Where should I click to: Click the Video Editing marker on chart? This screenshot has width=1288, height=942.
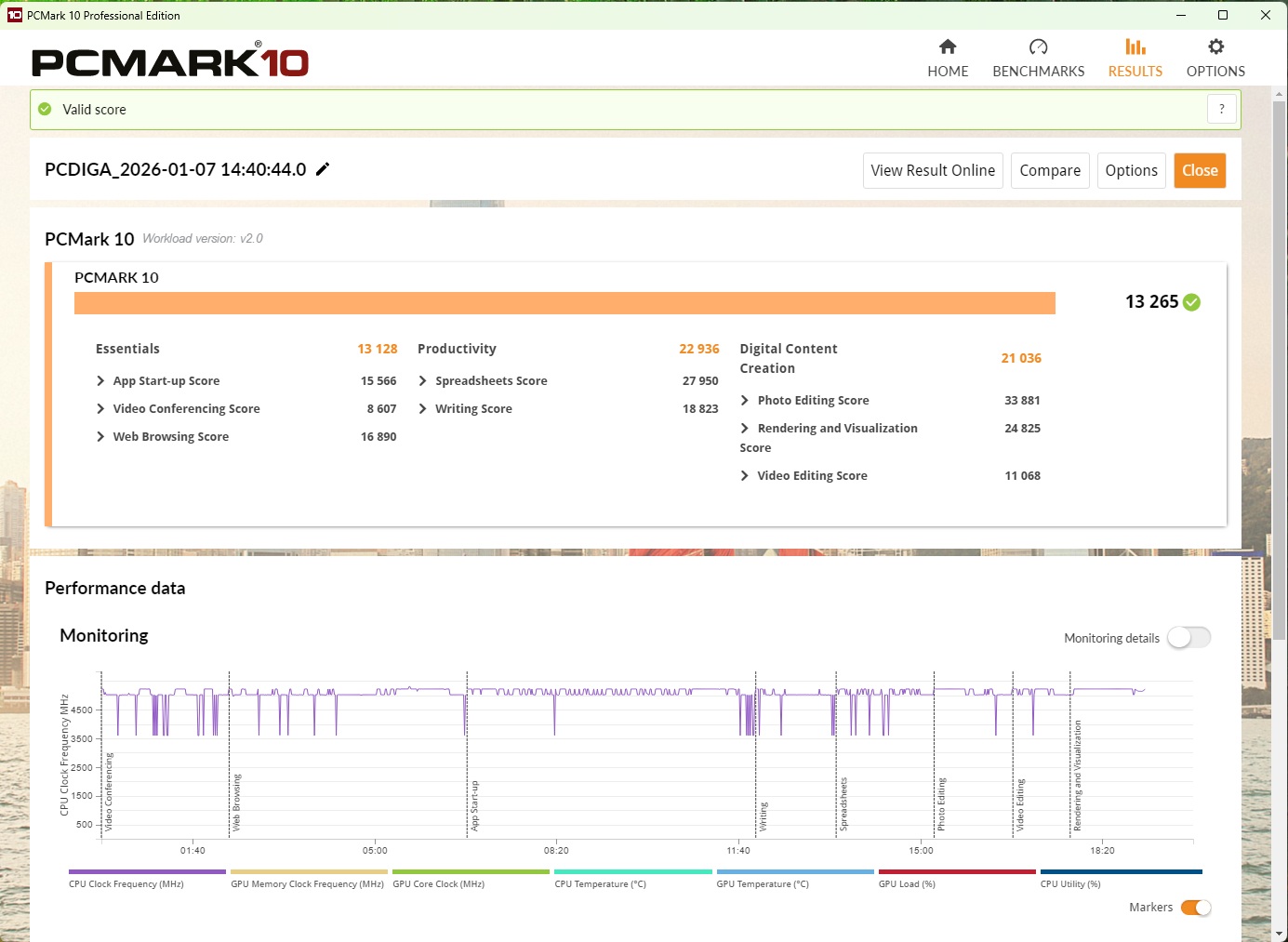click(x=1019, y=804)
